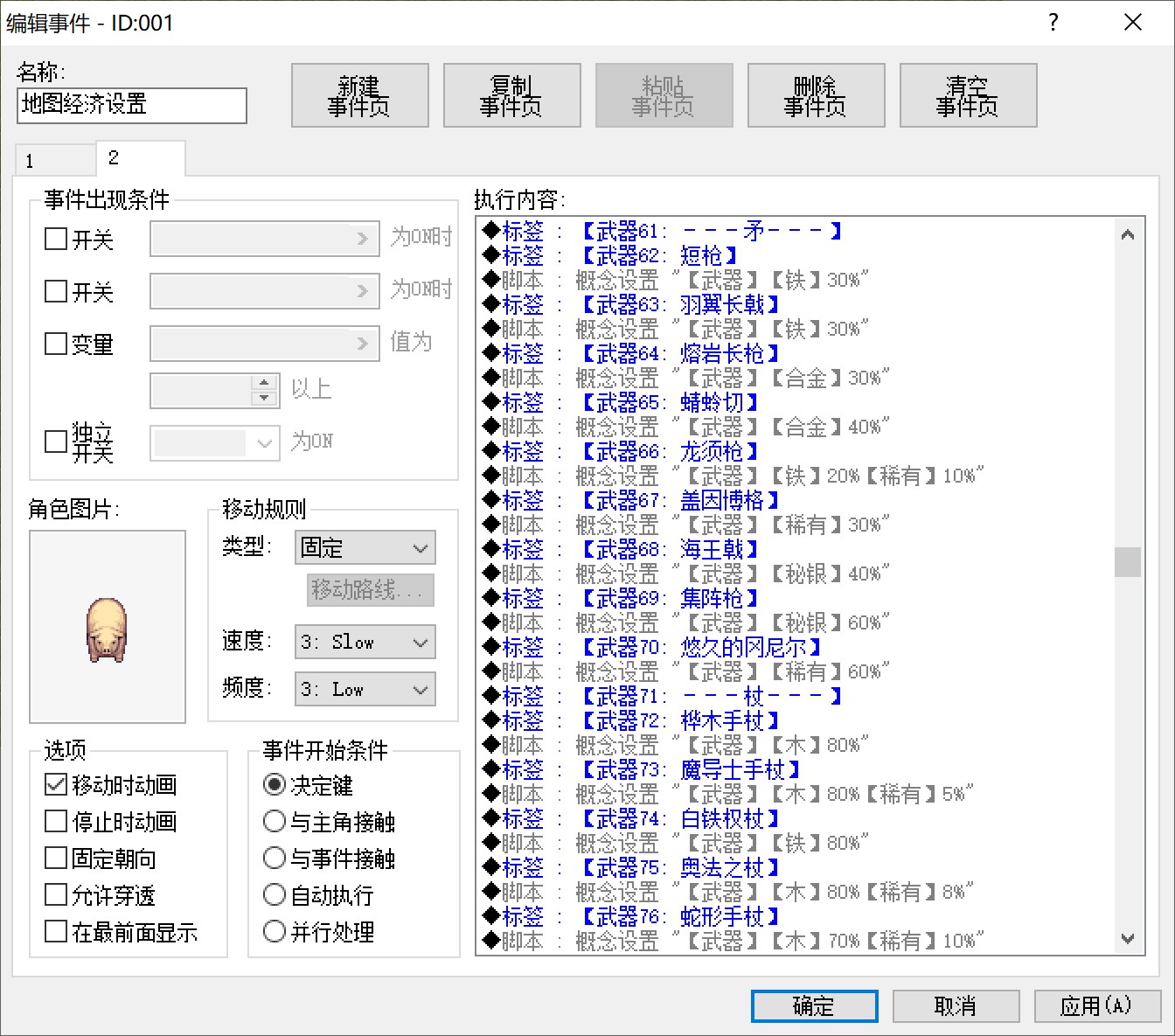Confirm with the 确定 button
This screenshot has width=1175, height=1036.
pyautogui.click(x=815, y=1006)
